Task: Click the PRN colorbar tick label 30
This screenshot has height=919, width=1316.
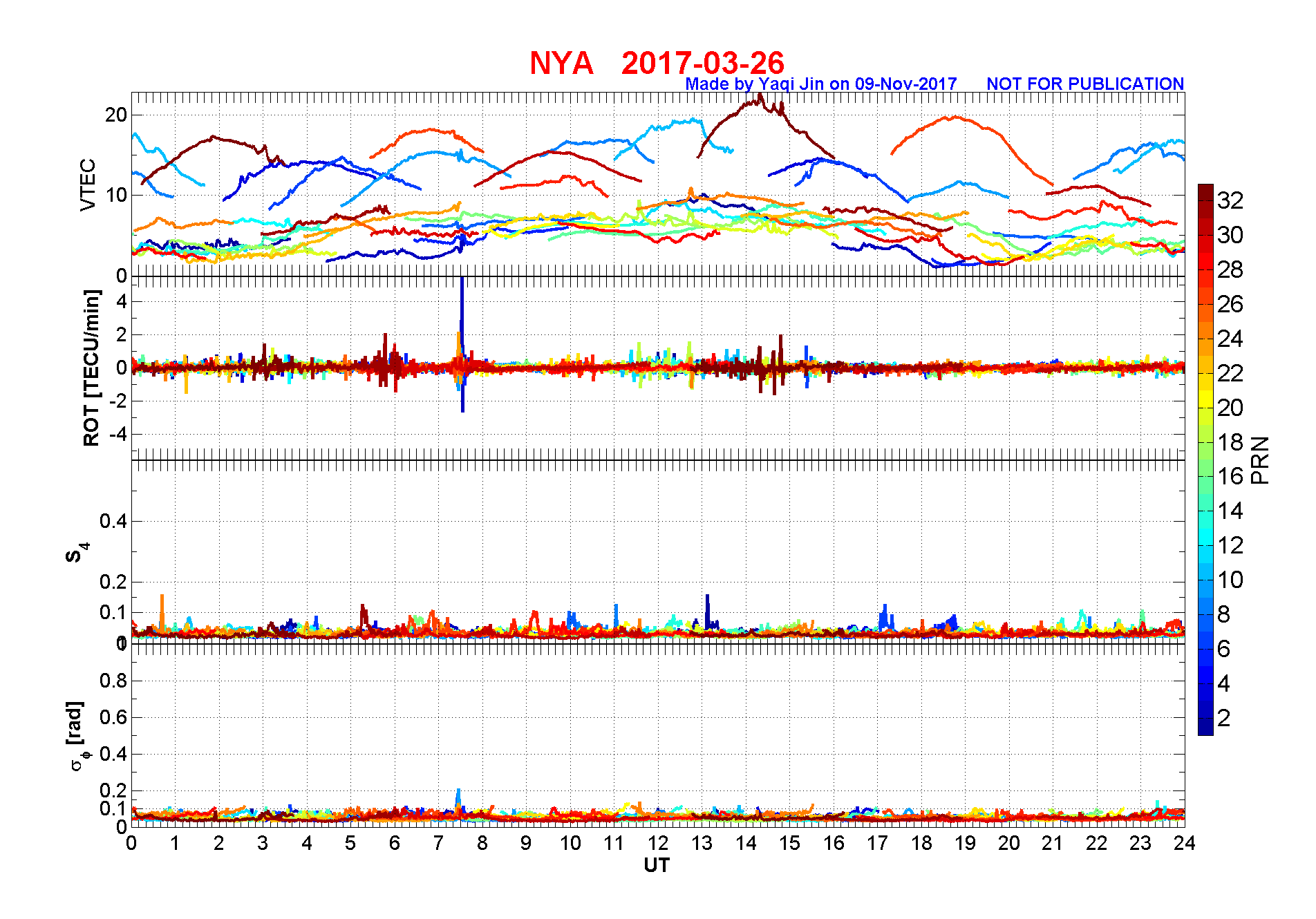Action: [x=1230, y=235]
